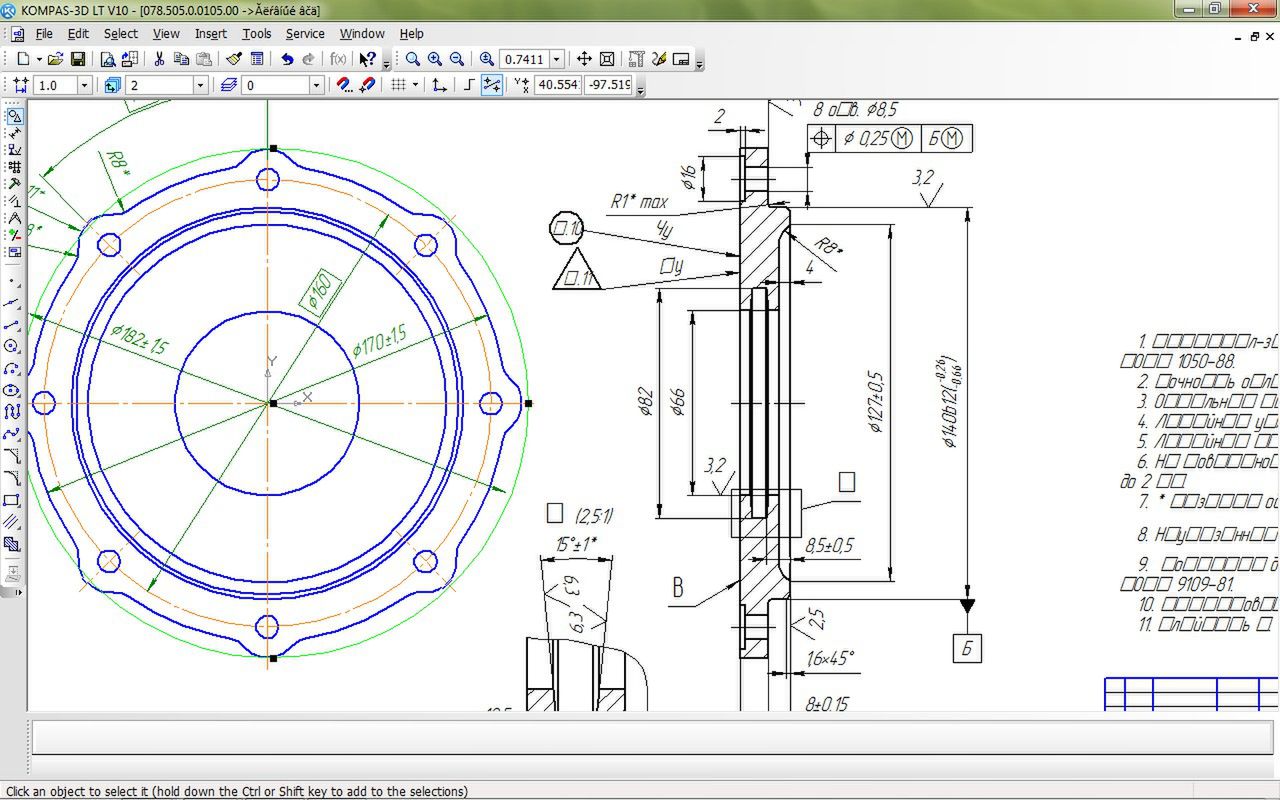Viewport: 1280px width, 800px height.
Task: Select the Circle drawing tool
Action: [x=13, y=347]
